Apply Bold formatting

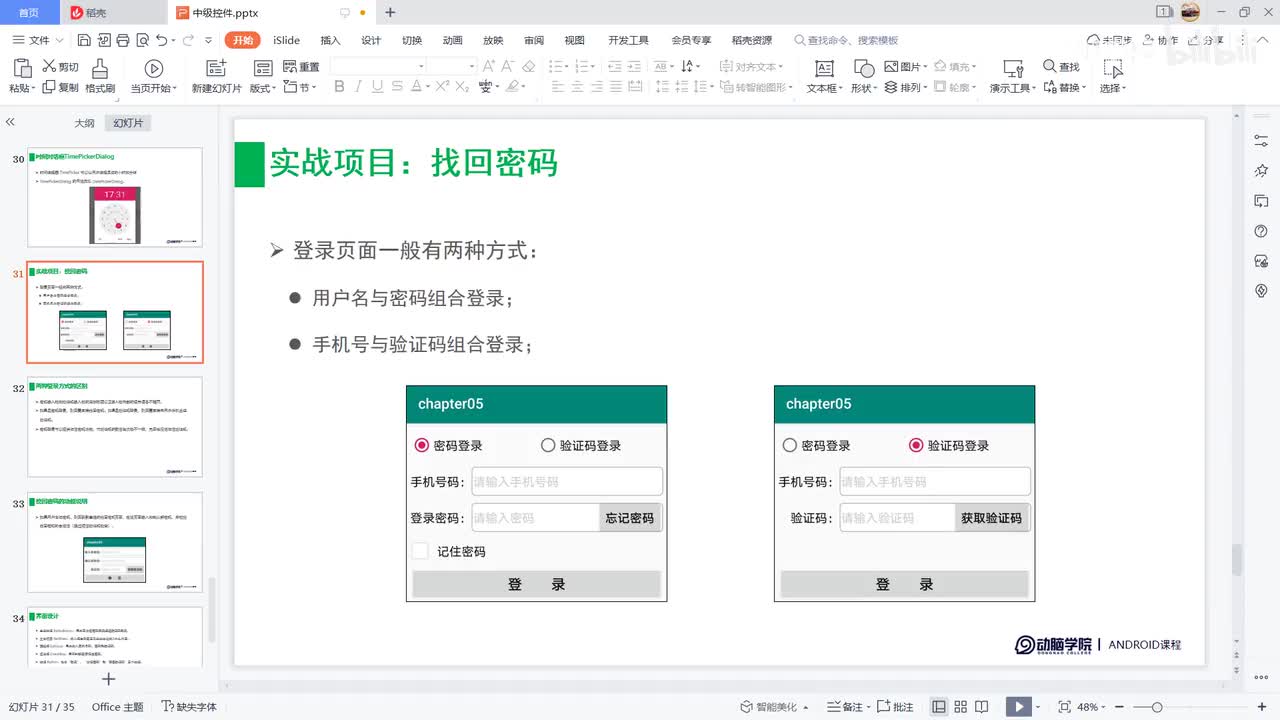click(x=339, y=87)
